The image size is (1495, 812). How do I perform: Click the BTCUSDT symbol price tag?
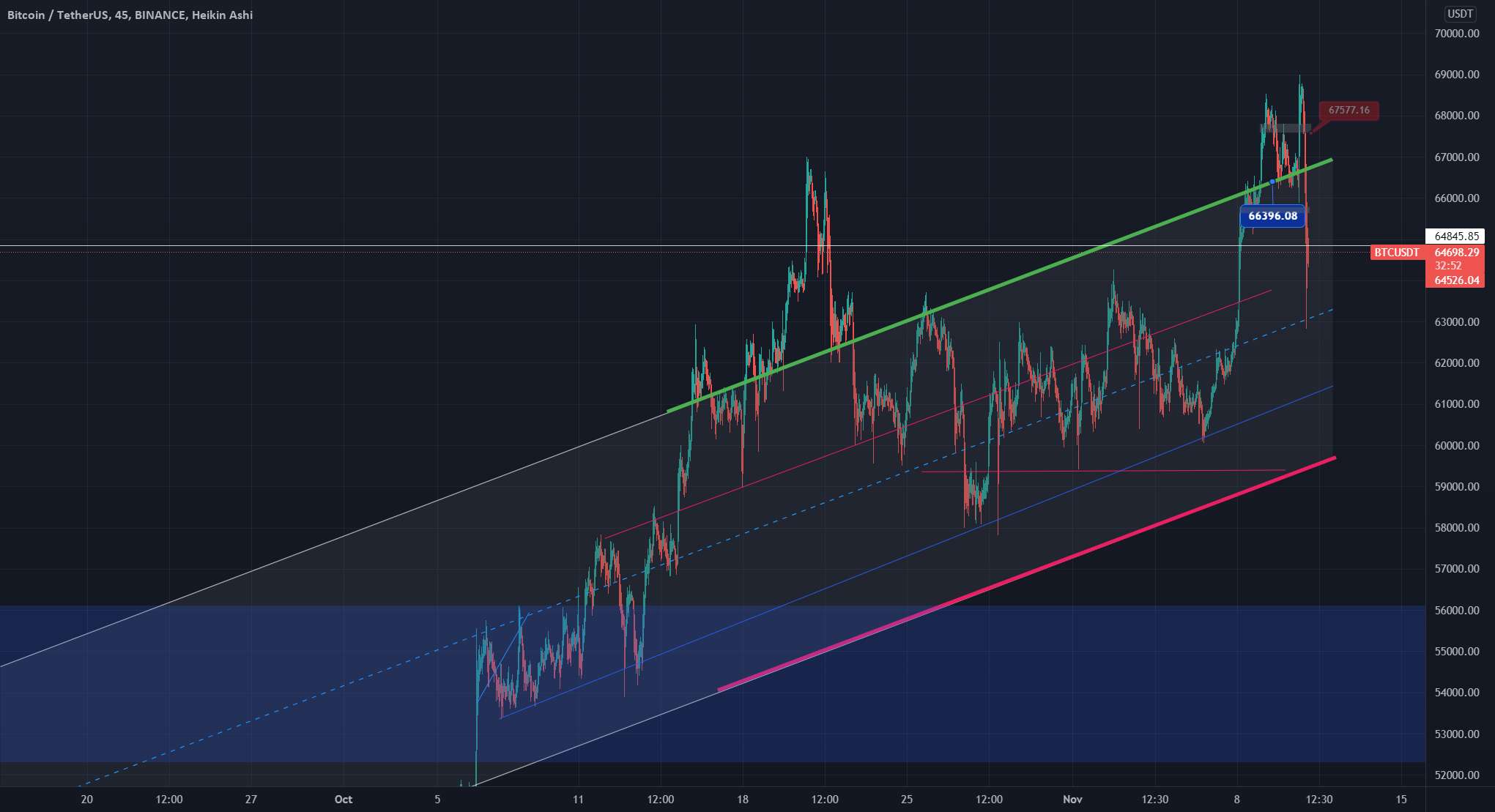coord(1396,253)
